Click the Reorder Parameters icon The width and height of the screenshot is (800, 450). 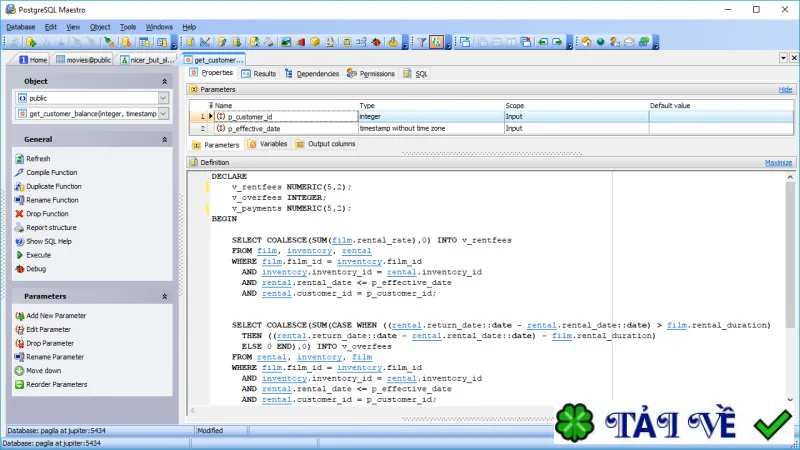point(19,385)
